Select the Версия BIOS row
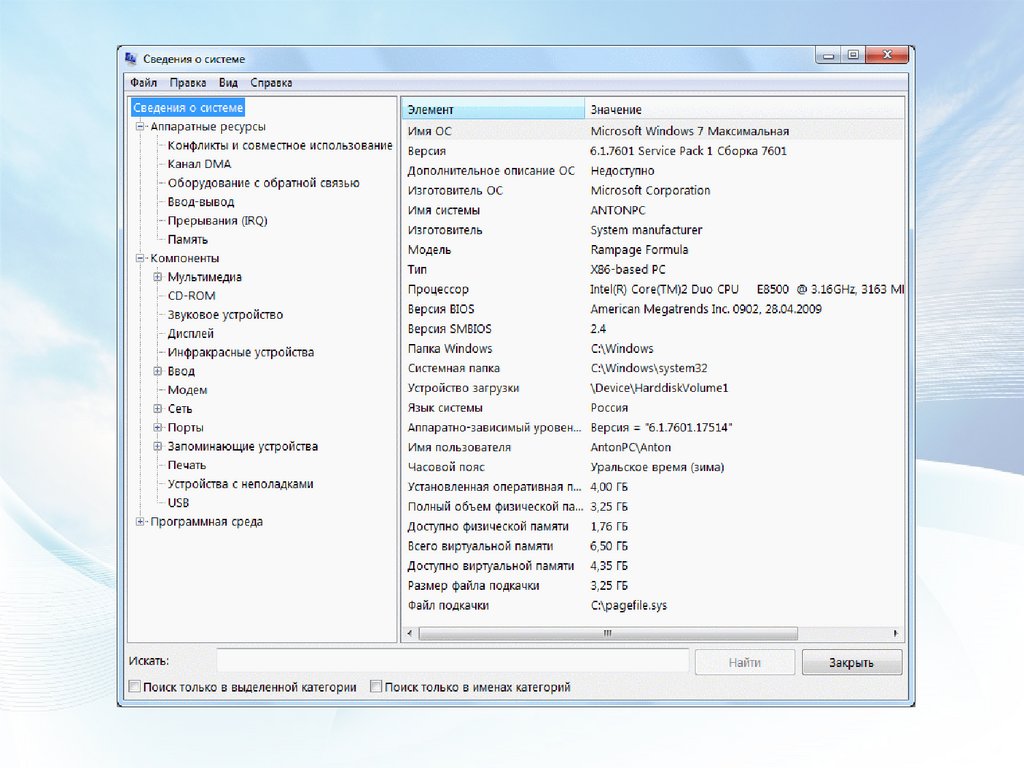Image resolution: width=1024 pixels, height=768 pixels. tap(653, 309)
